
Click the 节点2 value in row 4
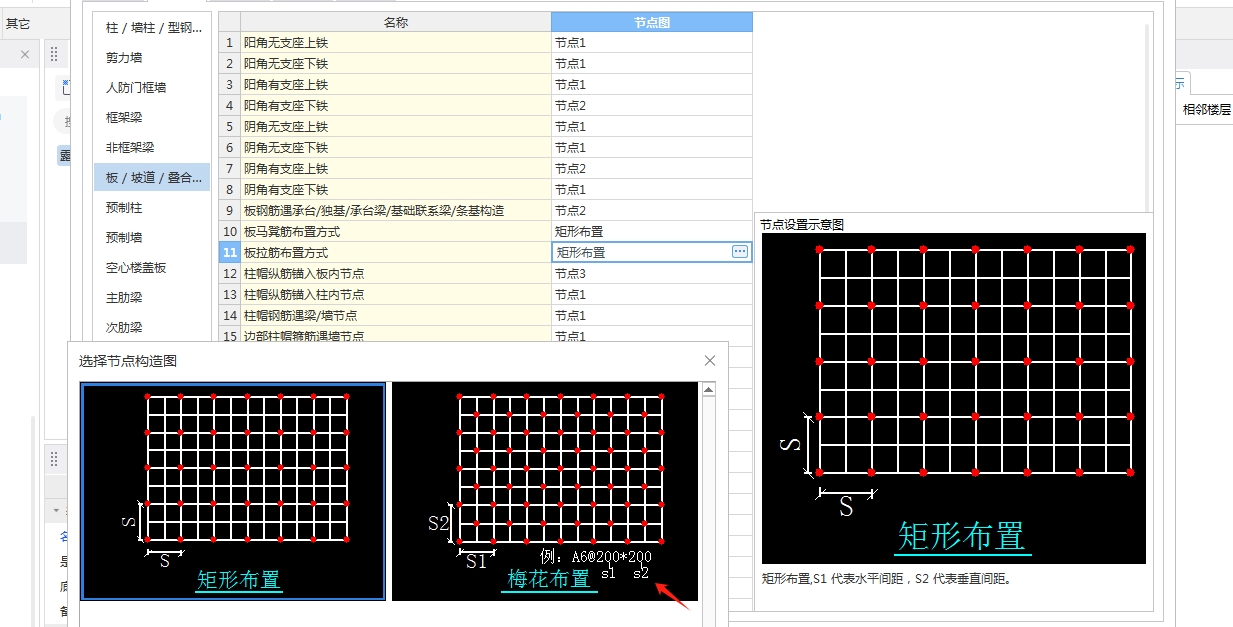click(x=652, y=106)
